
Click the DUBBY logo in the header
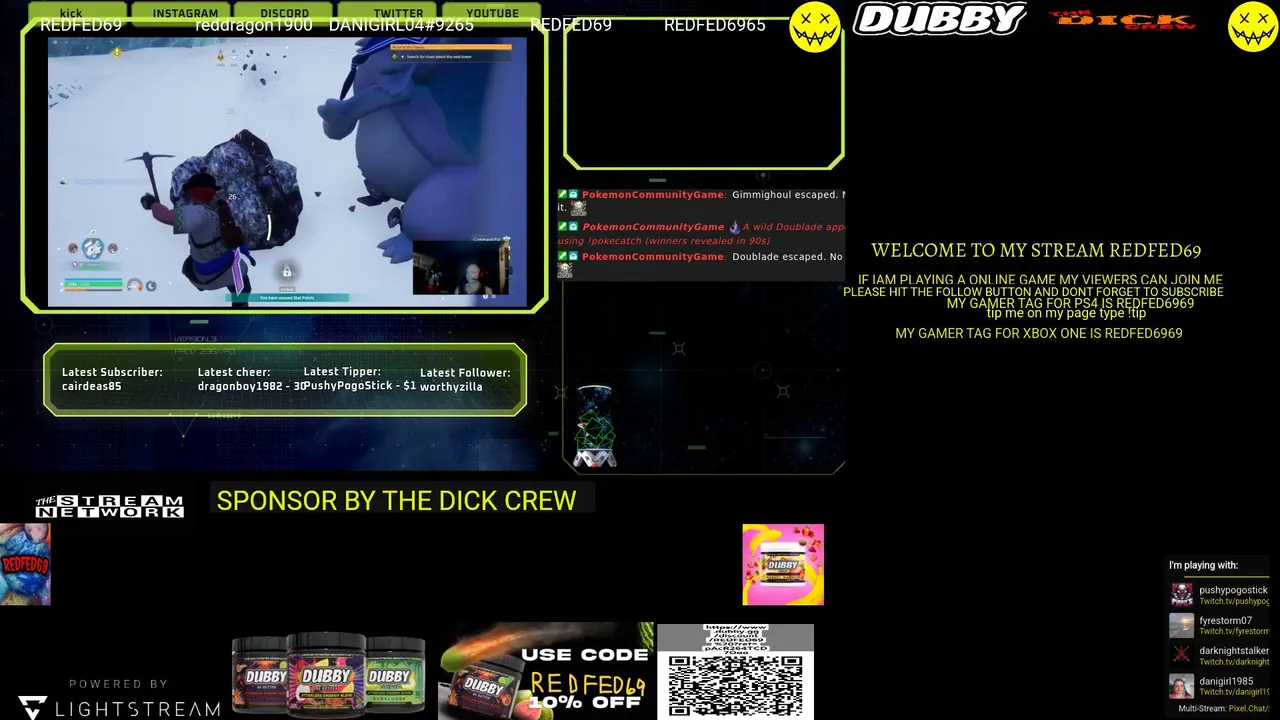940,19
